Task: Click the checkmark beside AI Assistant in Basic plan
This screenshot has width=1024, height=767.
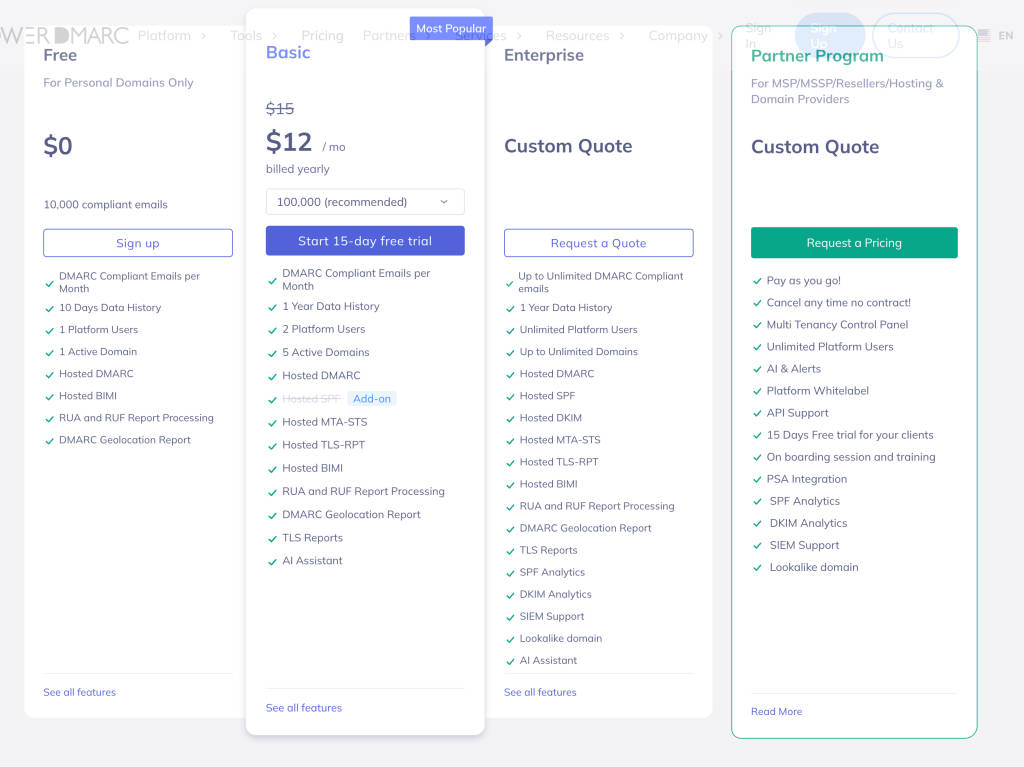Action: [x=272, y=560]
